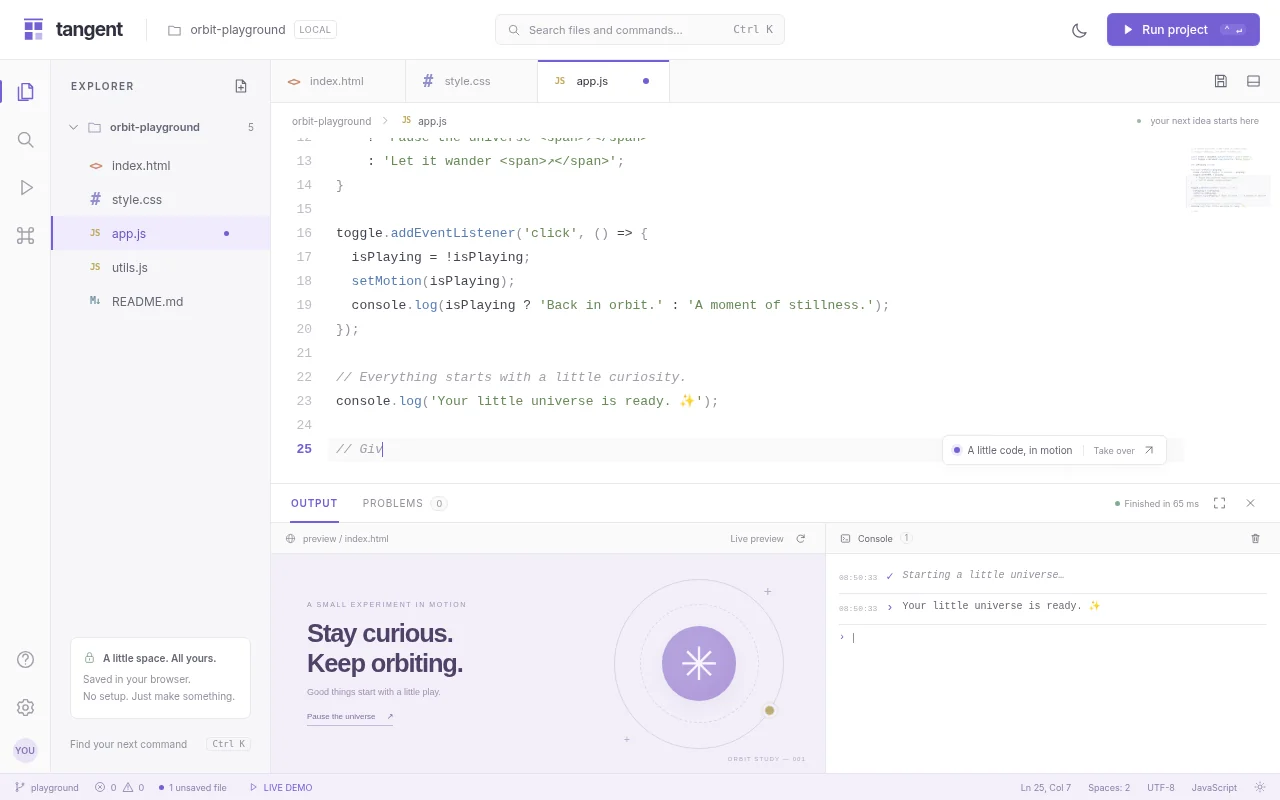
Task: Run the project
Action: point(1183,30)
